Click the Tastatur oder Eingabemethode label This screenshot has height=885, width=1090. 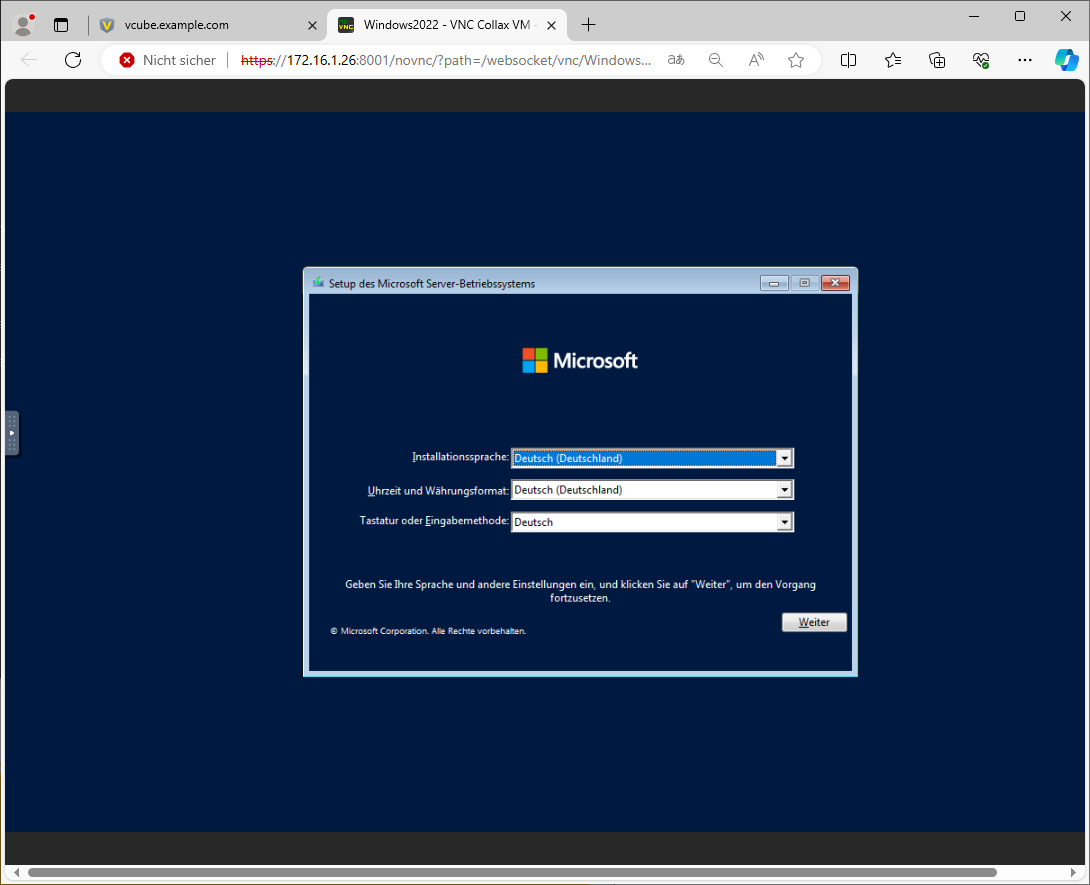[434, 521]
